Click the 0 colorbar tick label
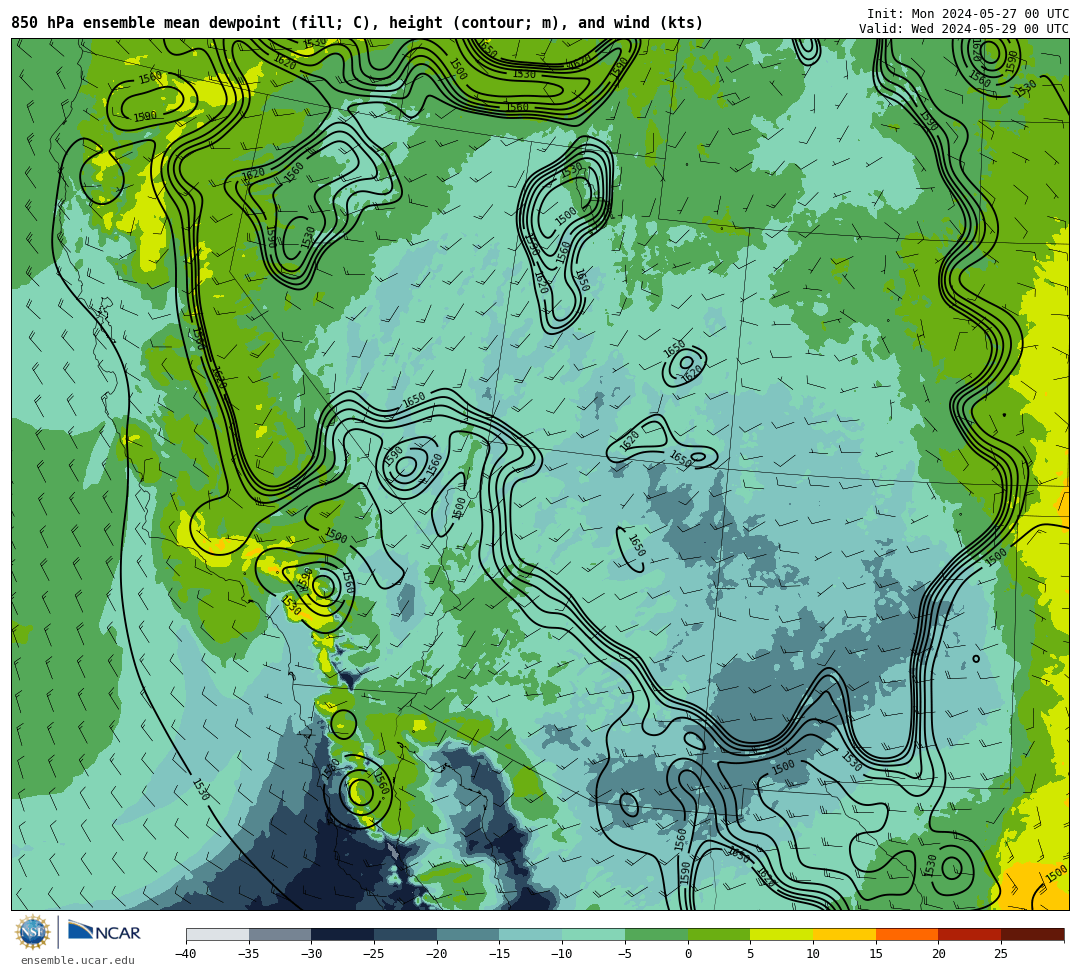The height and width of the screenshot is (973, 1080). (x=688, y=954)
